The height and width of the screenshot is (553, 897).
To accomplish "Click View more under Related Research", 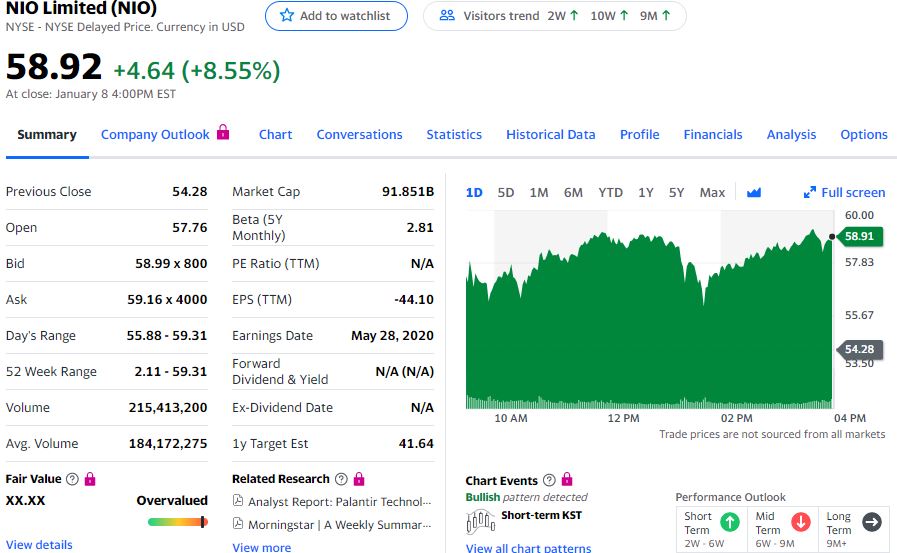I will [261, 547].
